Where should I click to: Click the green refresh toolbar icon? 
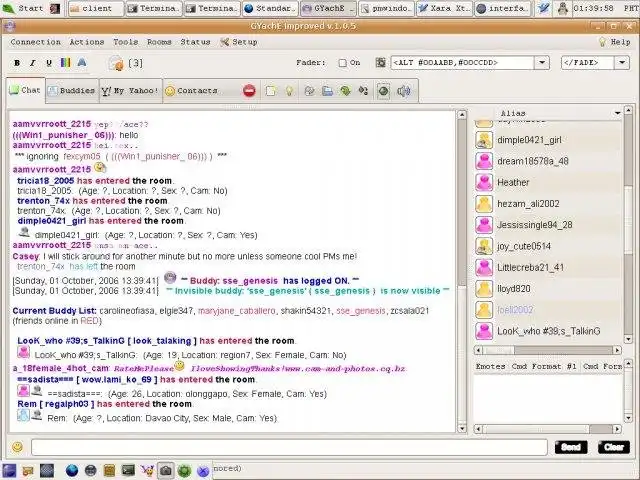coord(345,91)
